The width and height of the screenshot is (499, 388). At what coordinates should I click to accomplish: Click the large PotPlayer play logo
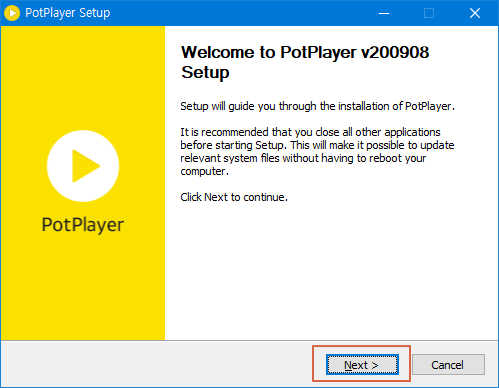click(83, 166)
